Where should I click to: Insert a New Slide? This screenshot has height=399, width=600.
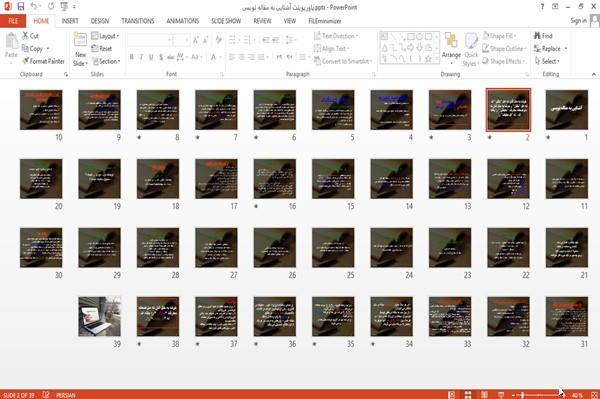[80, 49]
